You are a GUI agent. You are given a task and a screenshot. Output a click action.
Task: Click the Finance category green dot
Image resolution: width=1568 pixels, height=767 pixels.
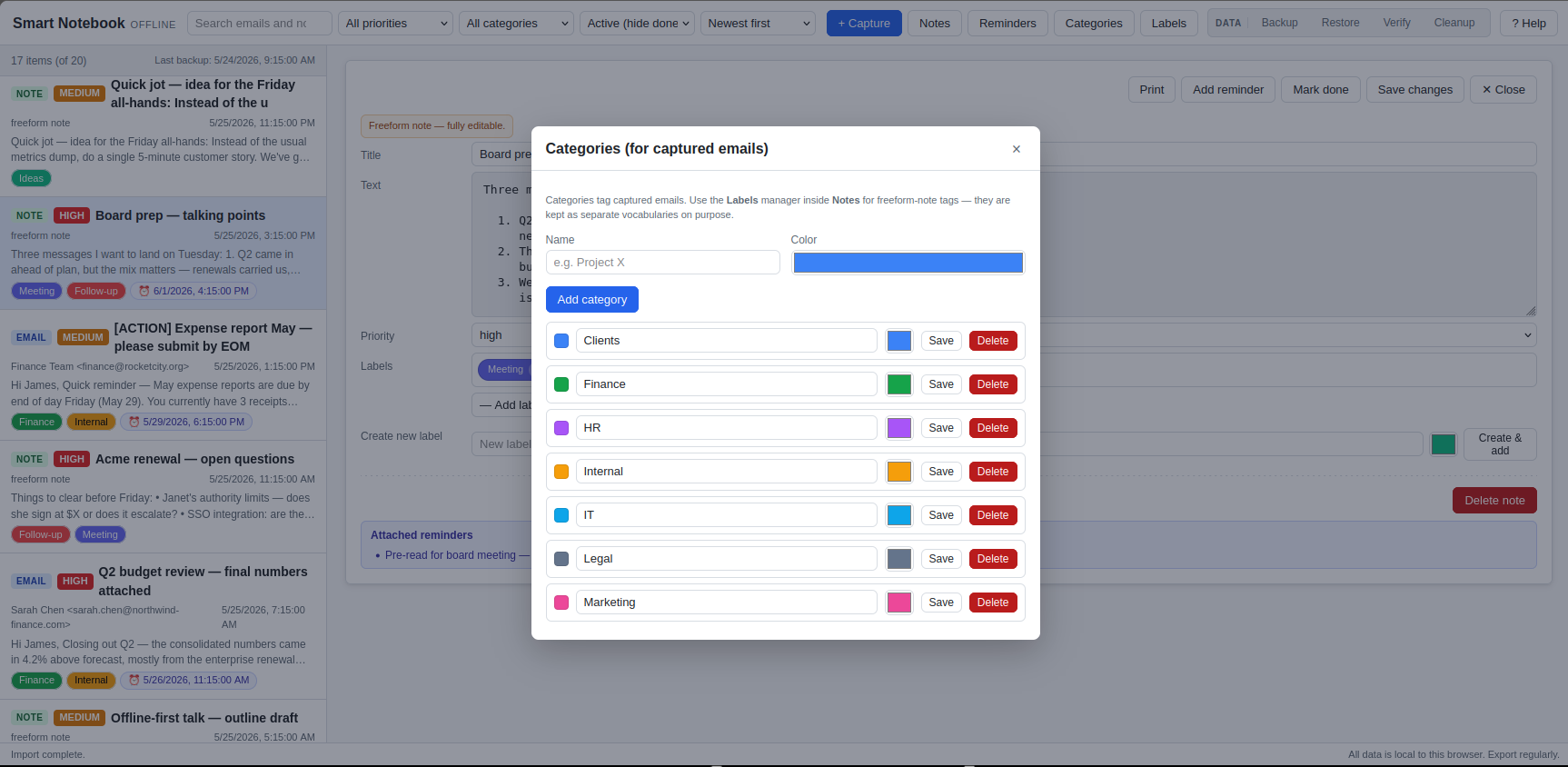point(561,384)
